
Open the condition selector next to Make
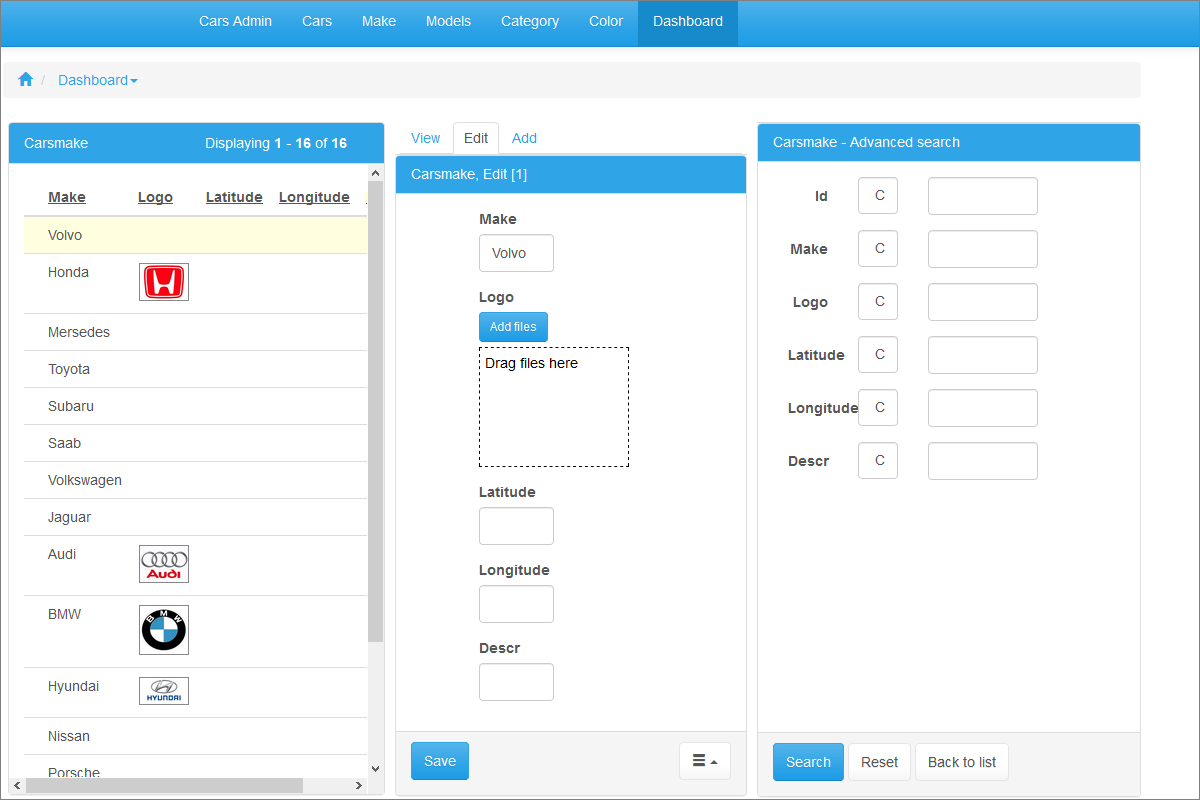877,248
